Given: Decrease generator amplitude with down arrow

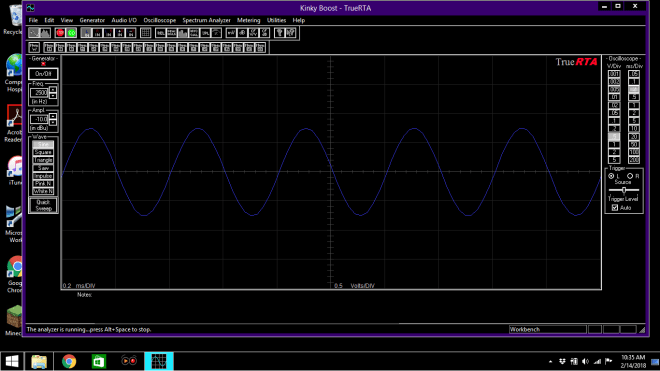Looking at the screenshot, I should (53, 122).
